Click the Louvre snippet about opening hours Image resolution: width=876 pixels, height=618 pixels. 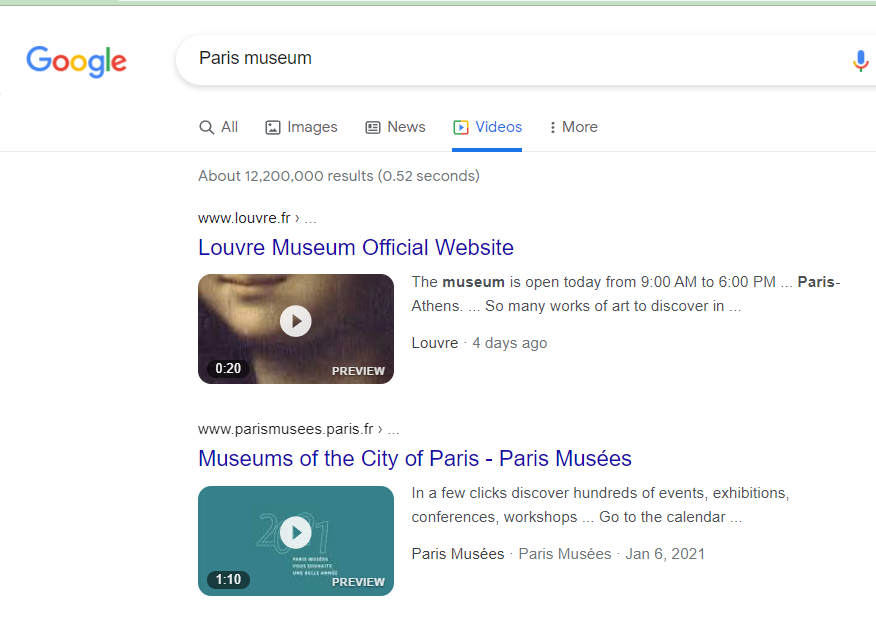point(626,294)
